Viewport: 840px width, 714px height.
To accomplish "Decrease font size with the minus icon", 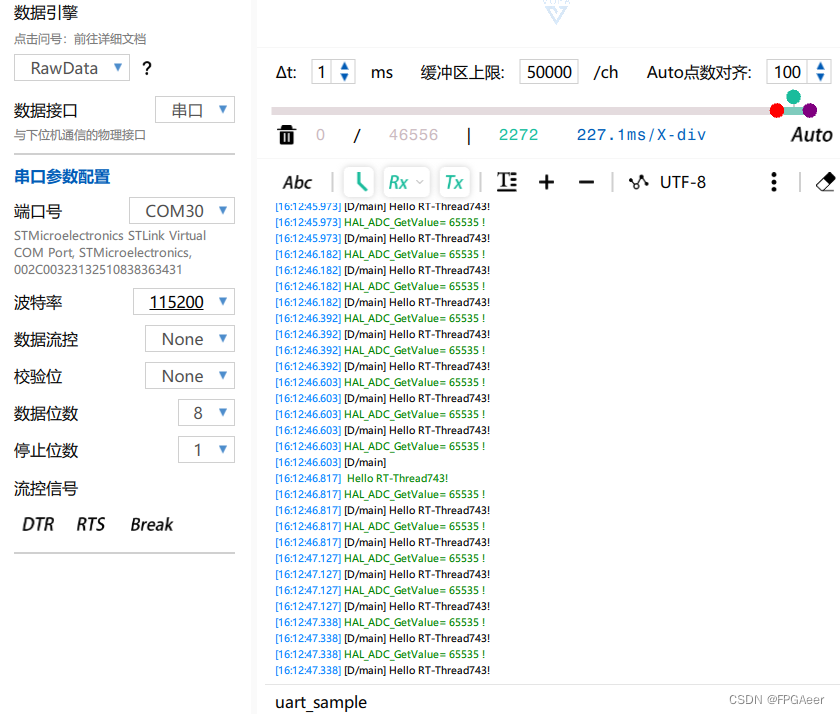I will point(585,182).
